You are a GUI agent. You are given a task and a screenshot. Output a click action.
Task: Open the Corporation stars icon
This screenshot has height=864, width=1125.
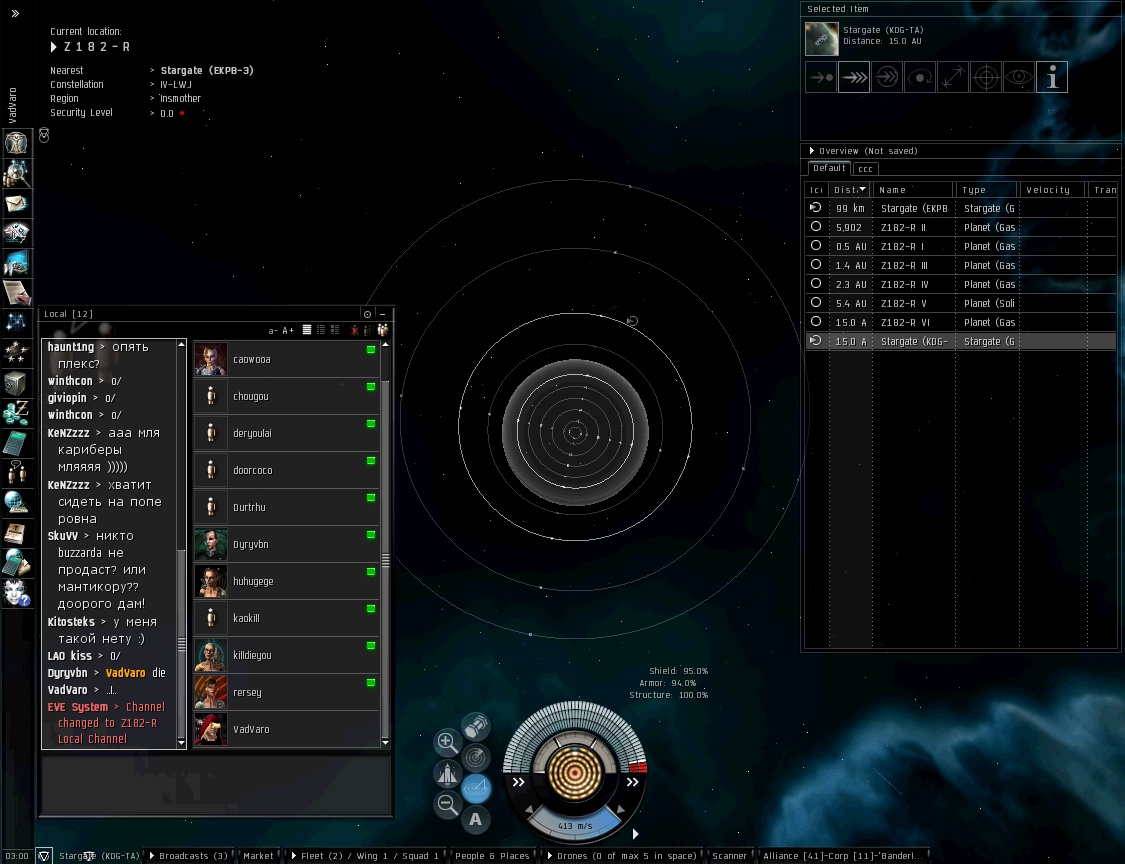coord(16,352)
